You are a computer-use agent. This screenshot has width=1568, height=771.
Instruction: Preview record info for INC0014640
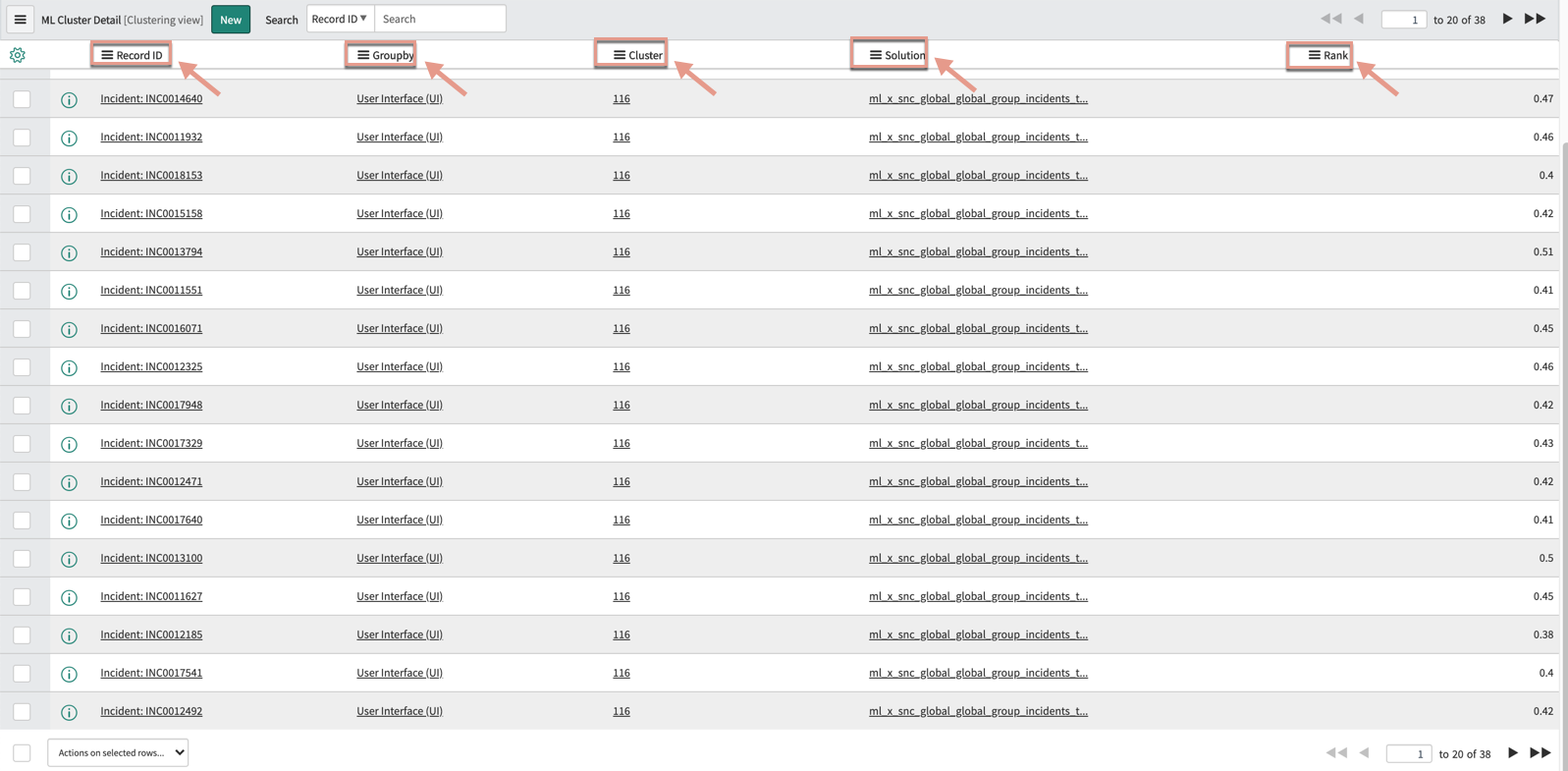click(x=69, y=99)
